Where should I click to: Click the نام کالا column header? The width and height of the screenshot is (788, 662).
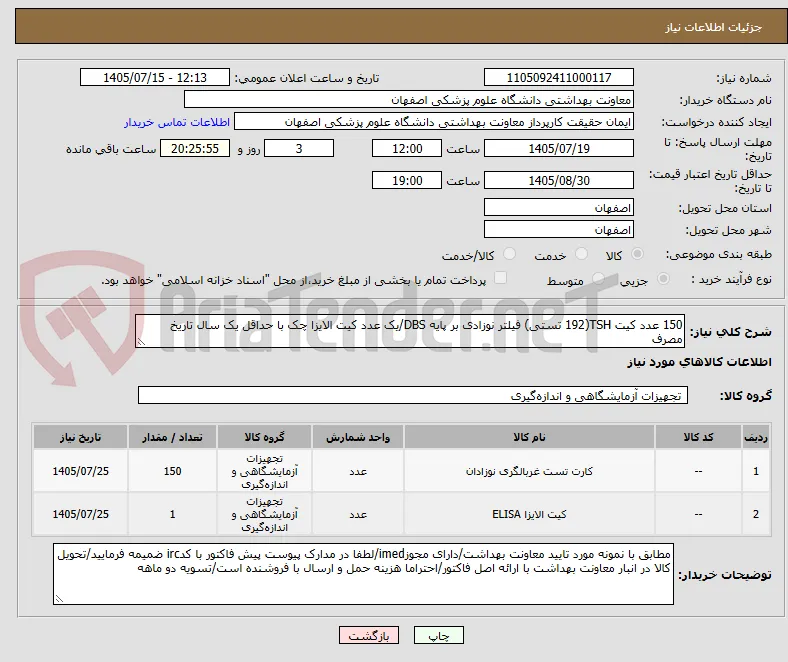tap(529, 437)
